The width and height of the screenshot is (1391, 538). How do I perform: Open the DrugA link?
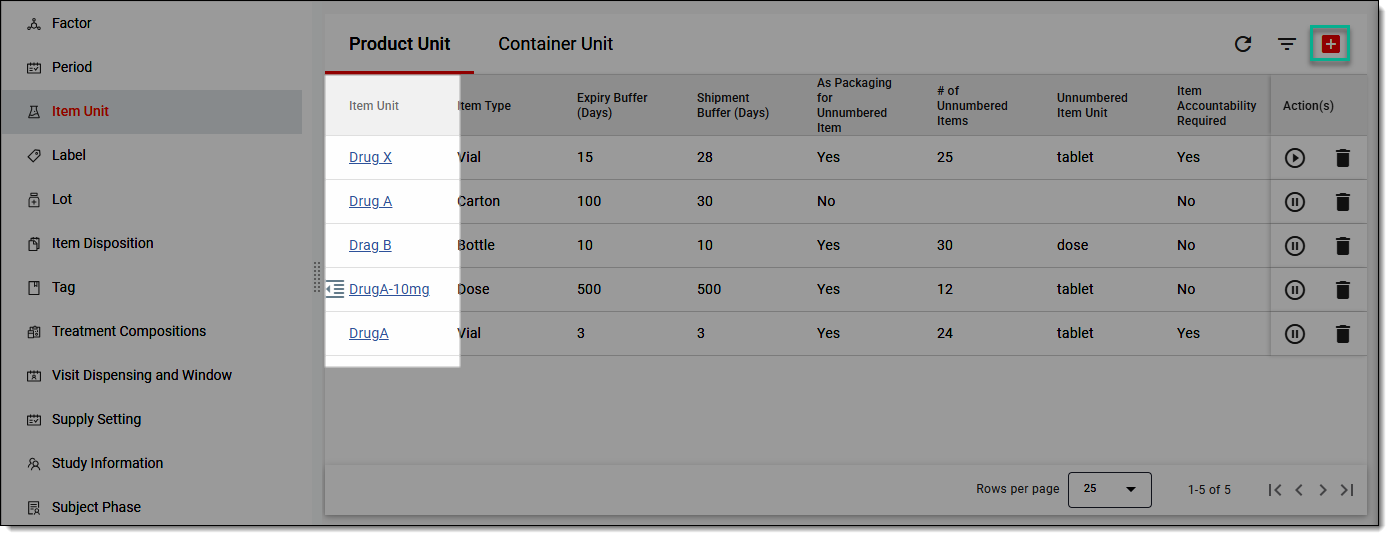pos(368,333)
